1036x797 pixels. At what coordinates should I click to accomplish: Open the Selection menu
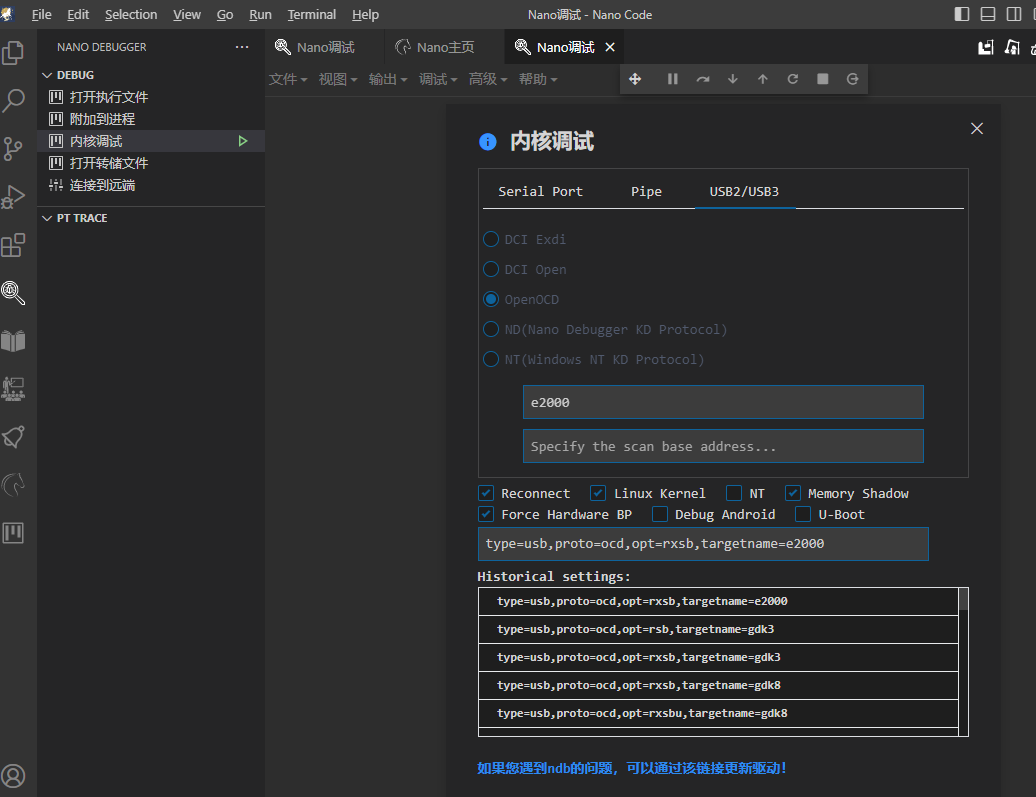click(x=131, y=15)
